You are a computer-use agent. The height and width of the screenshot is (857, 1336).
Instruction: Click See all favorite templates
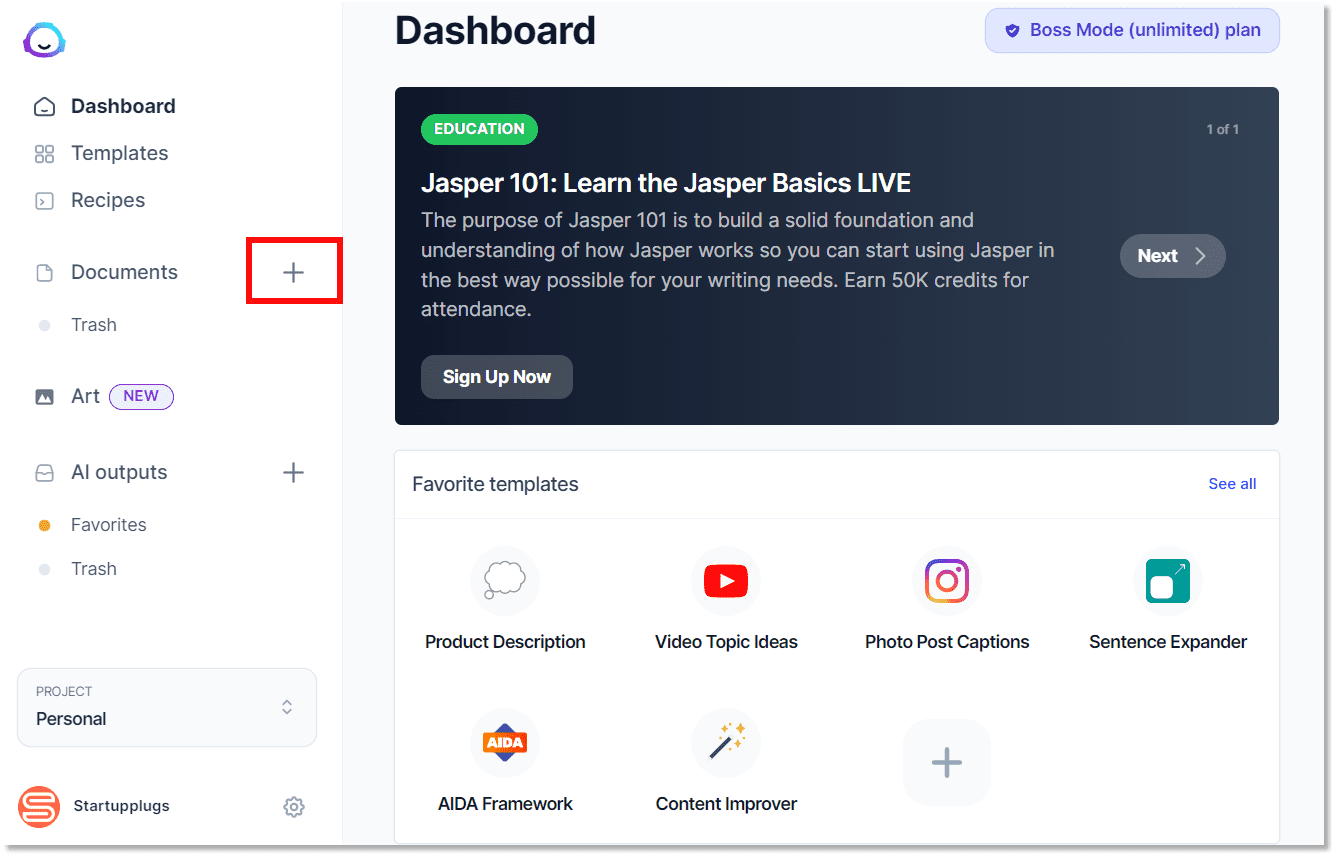1232,484
